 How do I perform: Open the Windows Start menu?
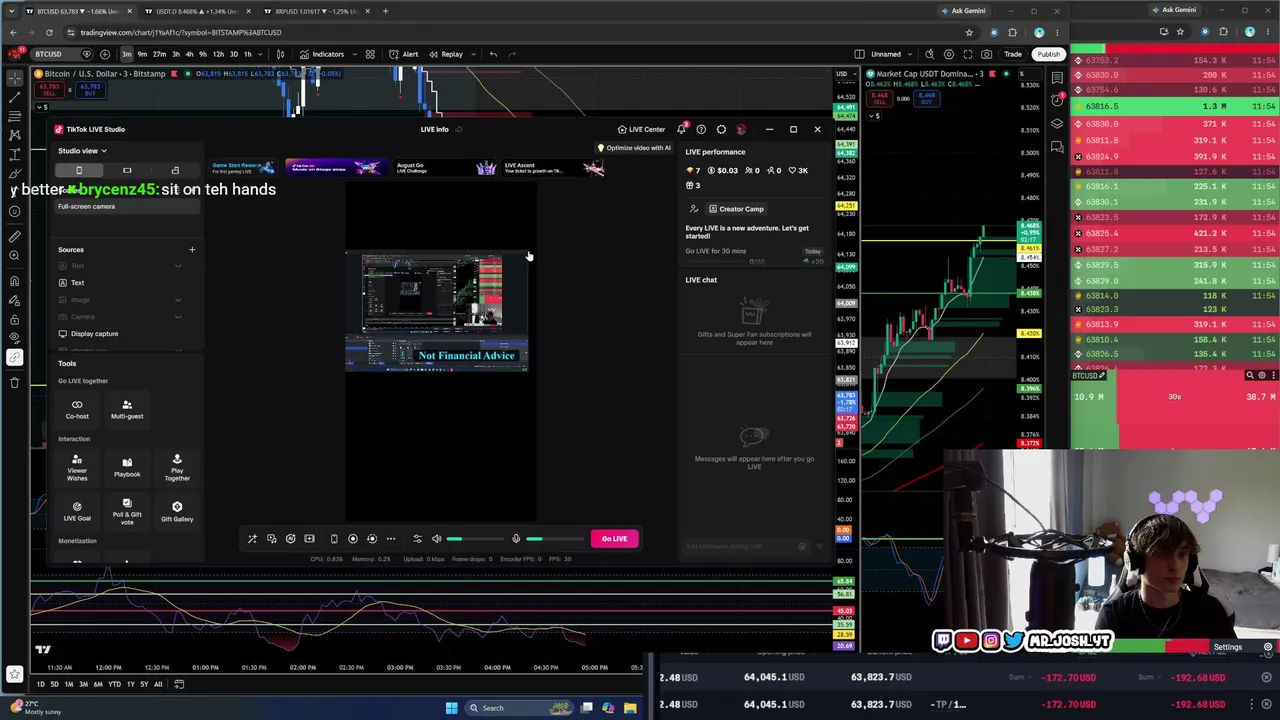point(451,708)
